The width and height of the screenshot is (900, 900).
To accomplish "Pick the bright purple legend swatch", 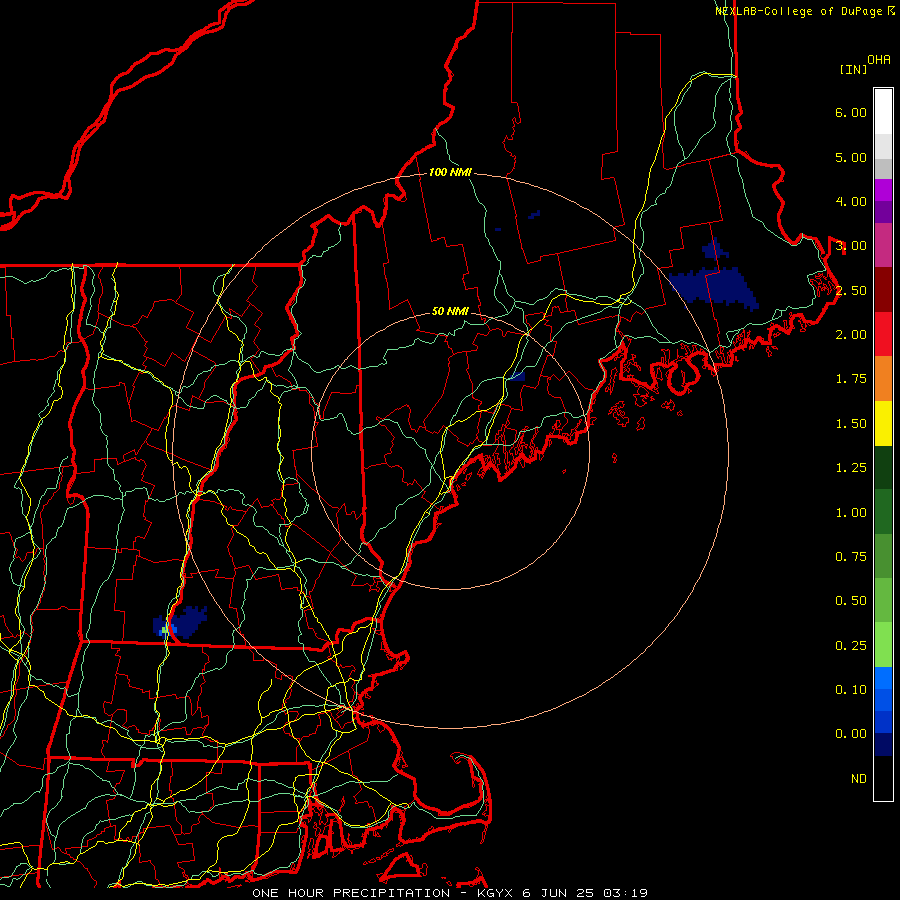I will click(x=883, y=190).
